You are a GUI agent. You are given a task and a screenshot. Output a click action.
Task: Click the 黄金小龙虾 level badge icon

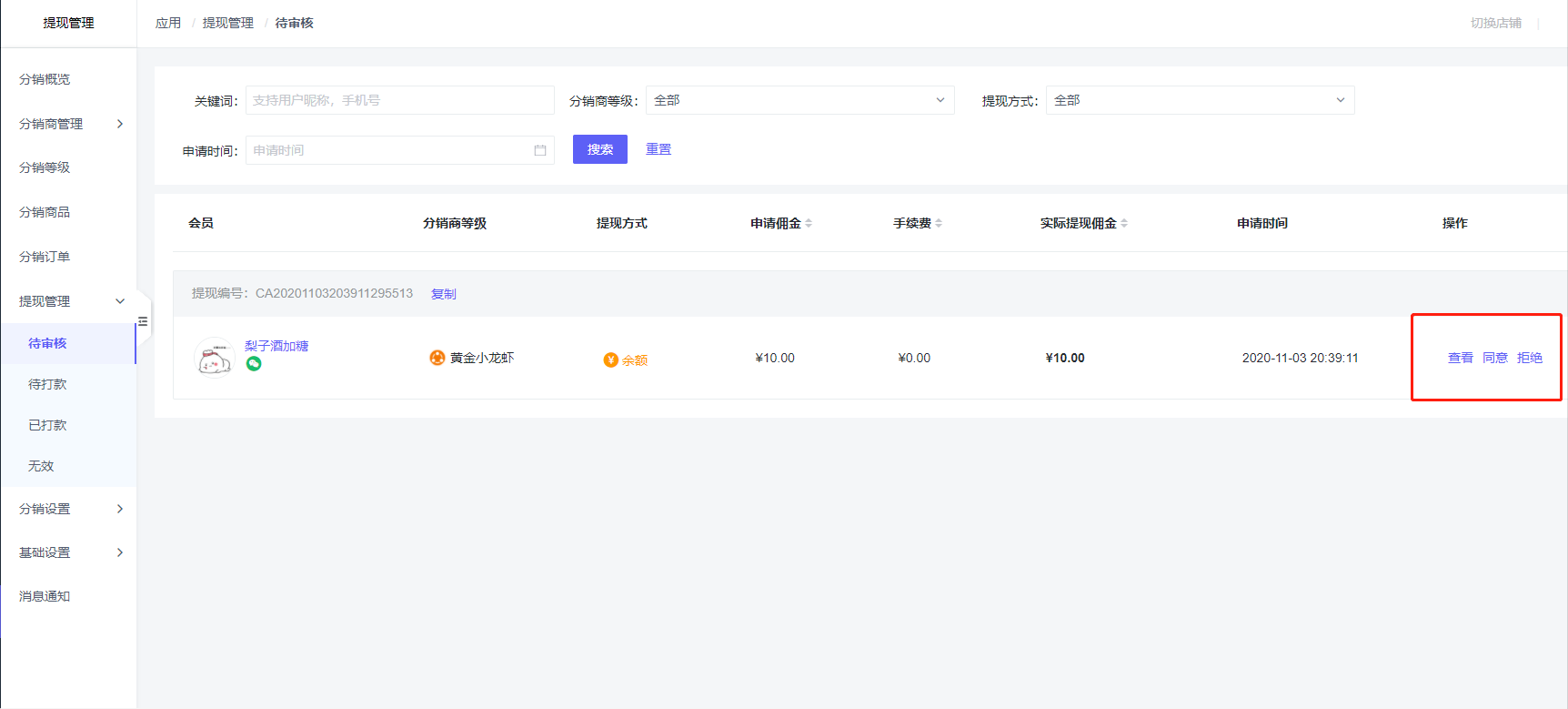(437, 358)
